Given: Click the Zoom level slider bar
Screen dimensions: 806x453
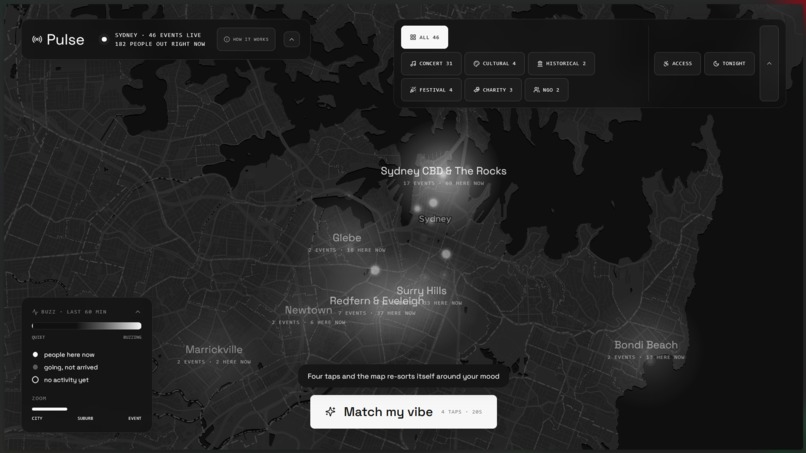Looking at the screenshot, I should click(49, 409).
